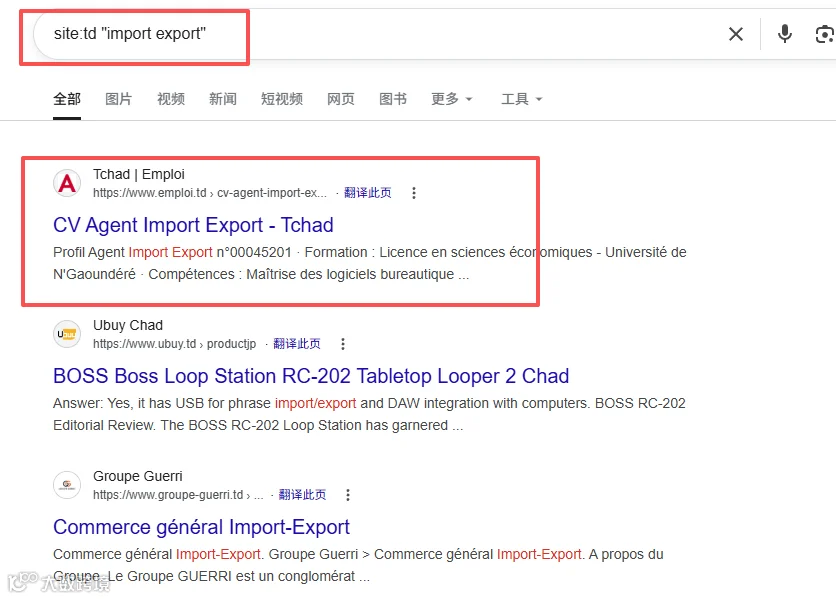Image resolution: width=836 pixels, height=599 pixels.
Task: Clear the search query with X icon
Action: tap(736, 34)
